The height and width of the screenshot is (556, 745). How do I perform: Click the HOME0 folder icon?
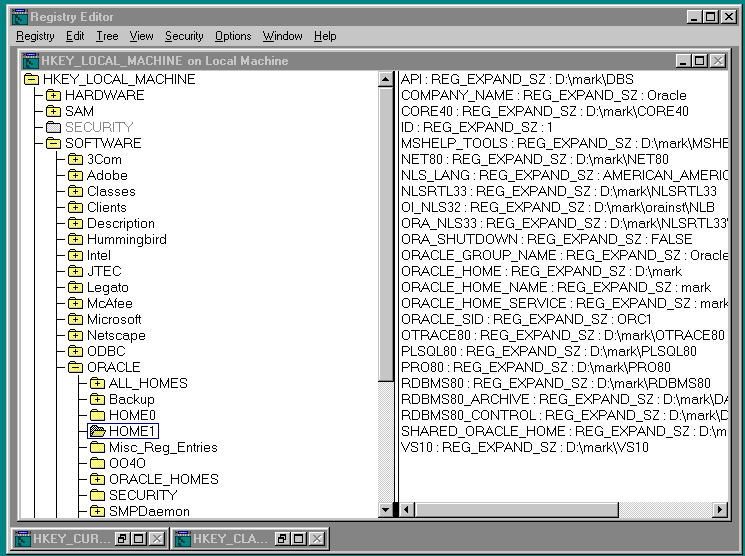(97, 415)
